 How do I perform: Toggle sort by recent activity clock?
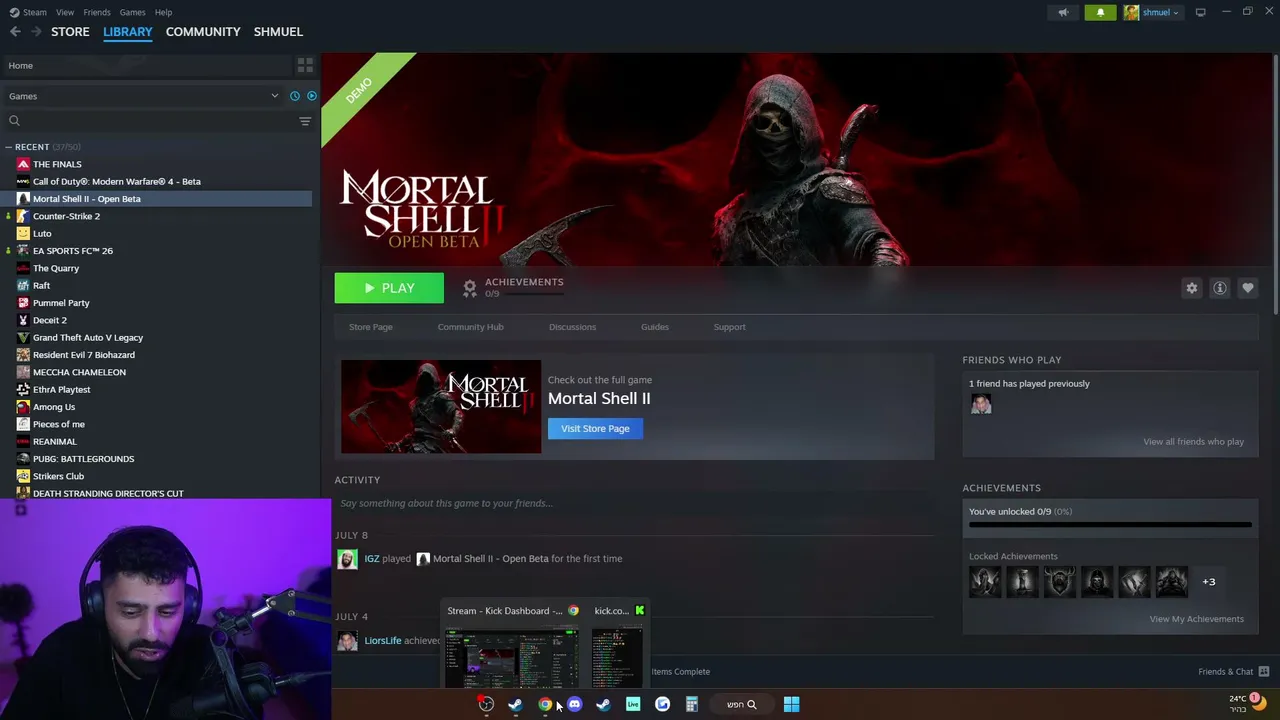pos(294,96)
